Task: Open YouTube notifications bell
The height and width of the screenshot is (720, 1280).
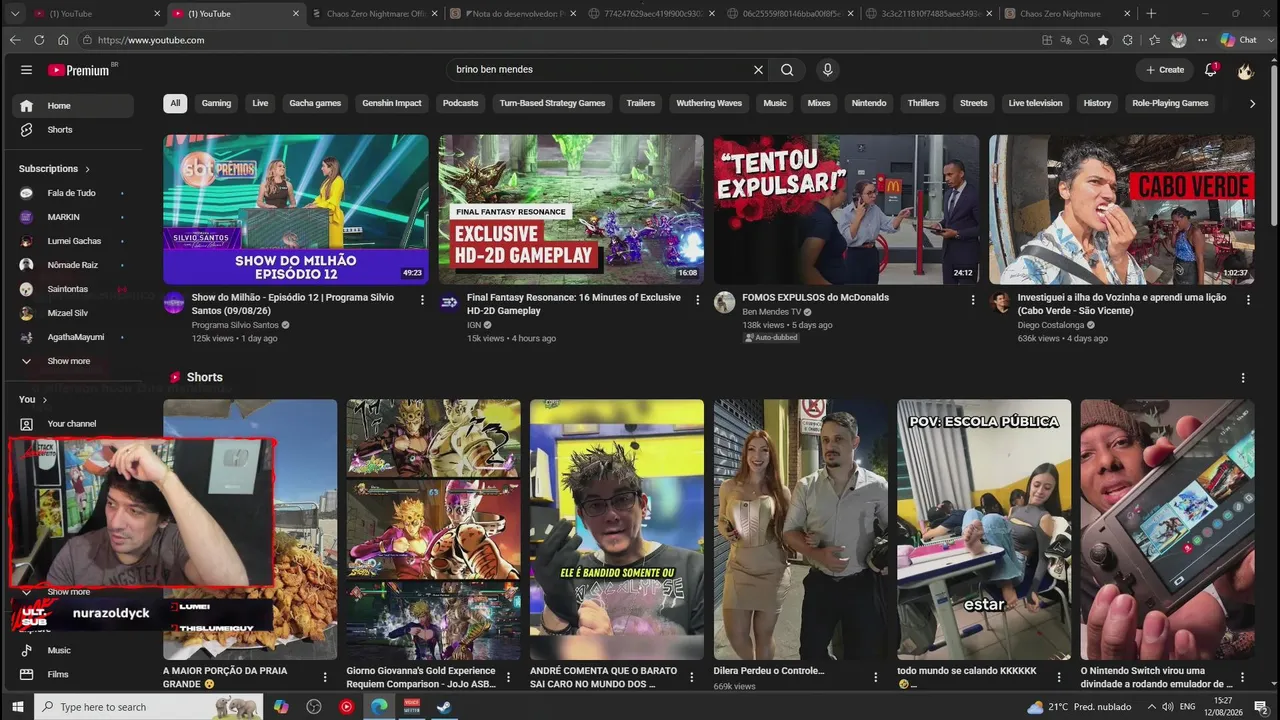Action: point(1211,70)
